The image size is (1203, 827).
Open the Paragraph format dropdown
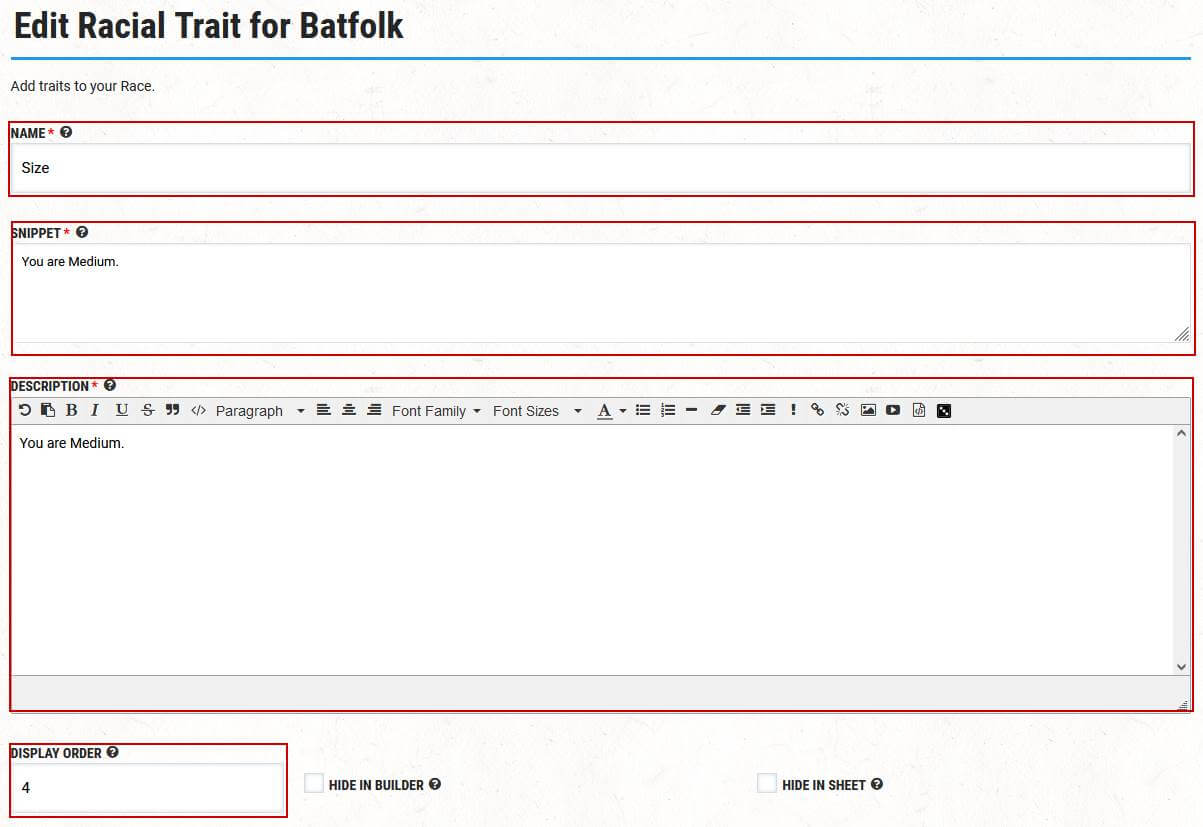[260, 411]
